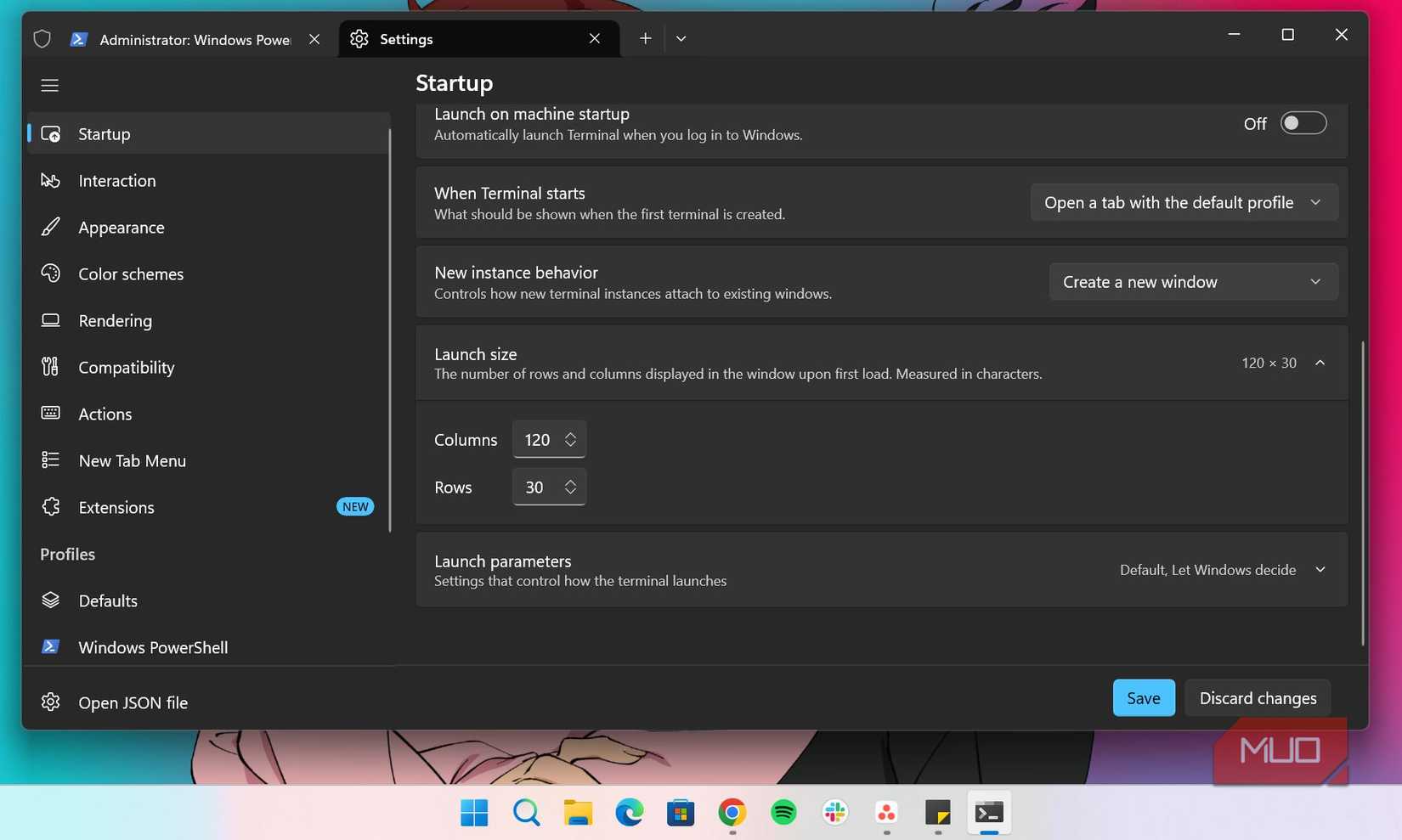Image resolution: width=1402 pixels, height=840 pixels.
Task: Open the new tab profile dropdown arrow
Action: click(x=681, y=39)
